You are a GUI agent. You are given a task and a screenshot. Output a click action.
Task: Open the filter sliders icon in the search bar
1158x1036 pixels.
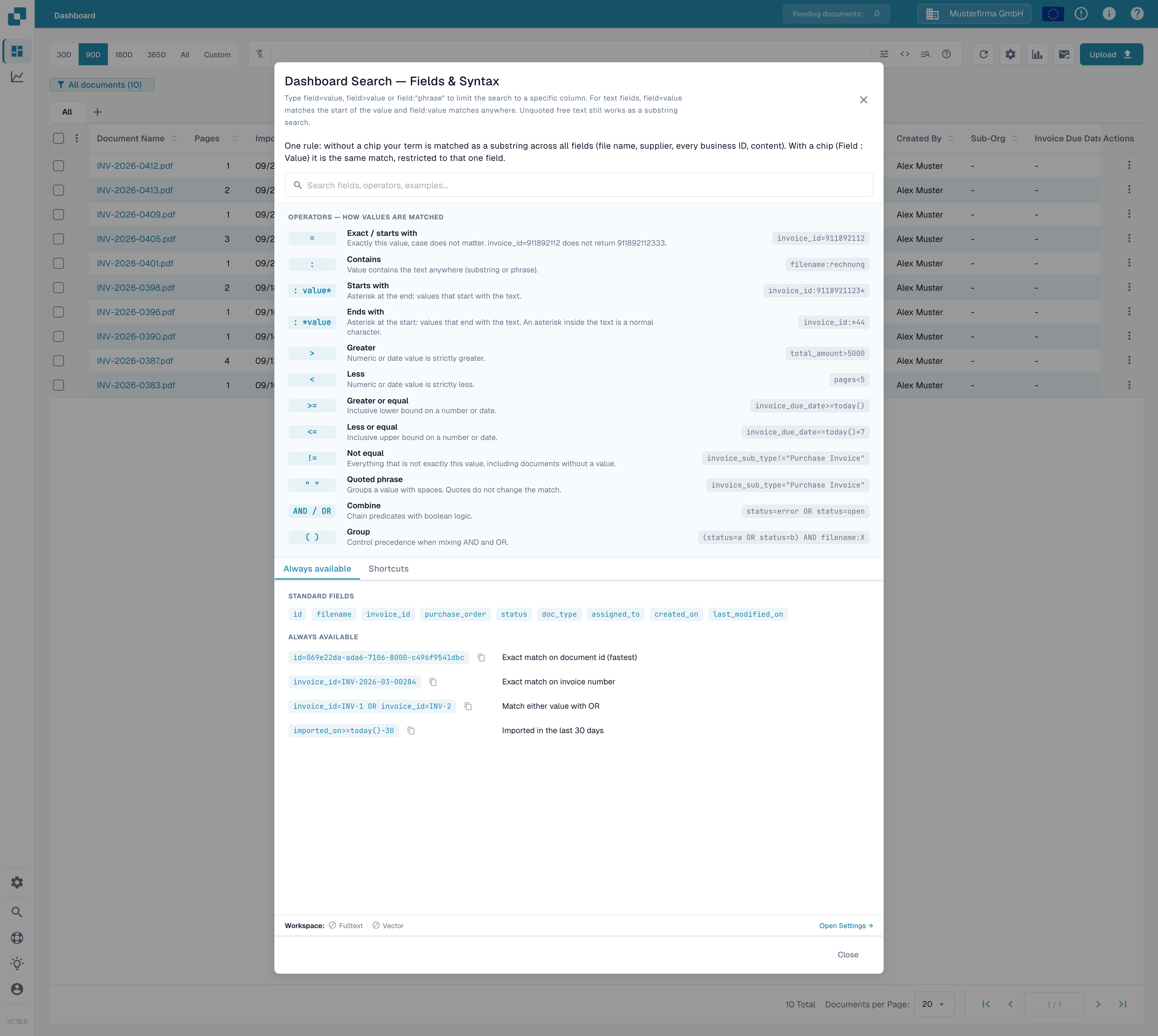pyautogui.click(x=884, y=54)
